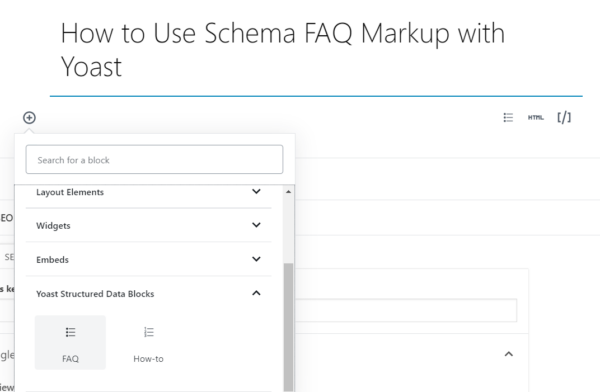Open the Embeds category label

[52, 260]
